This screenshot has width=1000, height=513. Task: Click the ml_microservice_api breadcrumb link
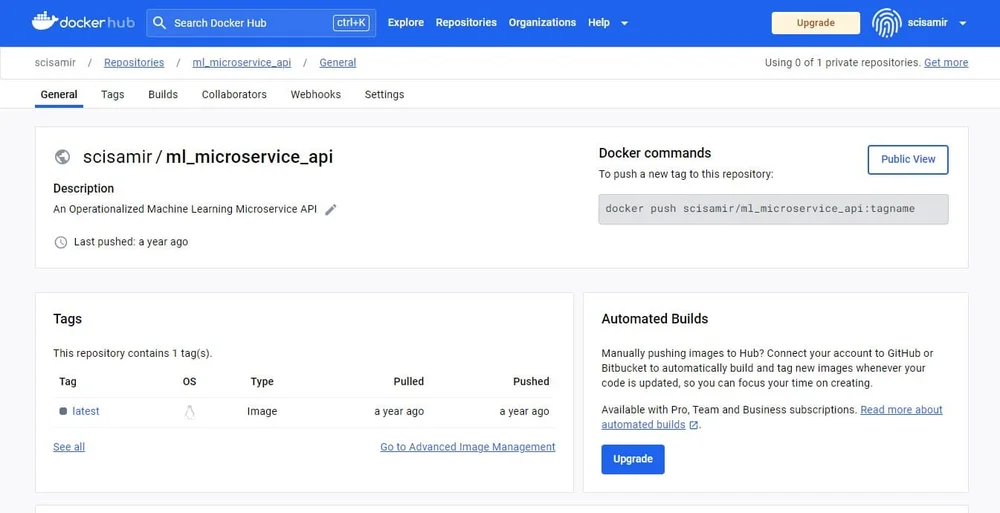[x=242, y=63]
